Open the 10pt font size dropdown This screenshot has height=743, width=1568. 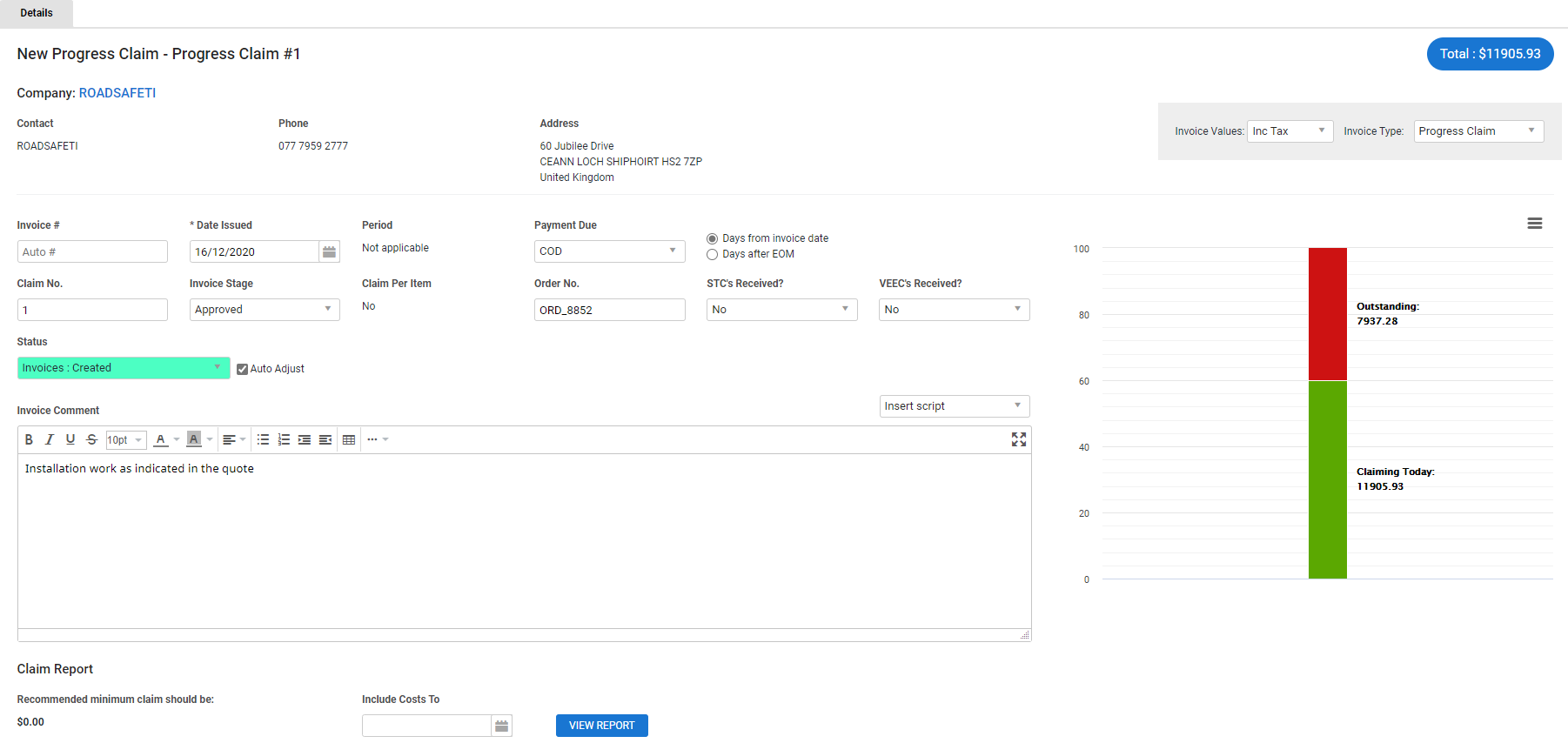[126, 440]
